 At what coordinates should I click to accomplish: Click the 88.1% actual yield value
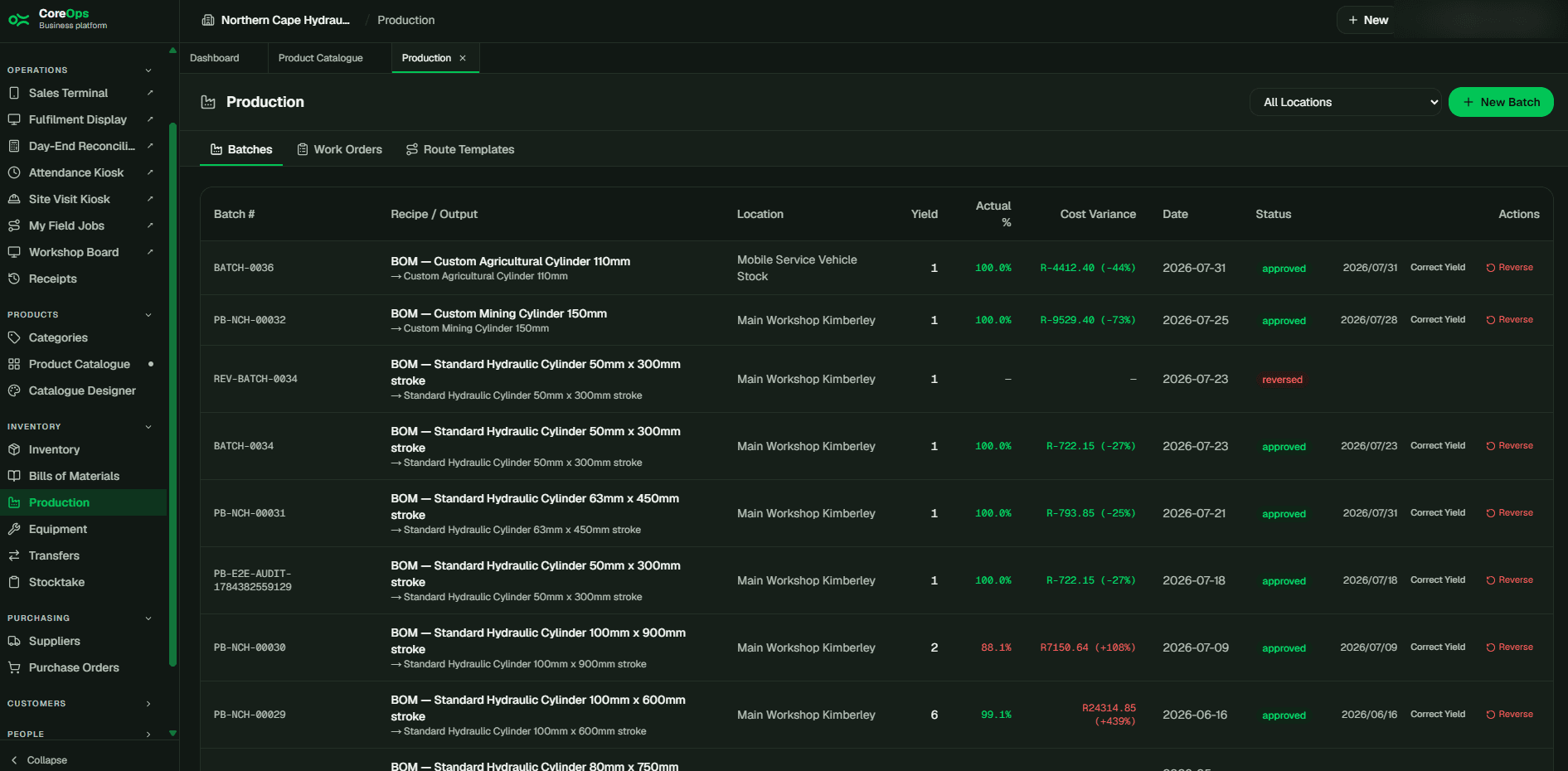pos(996,647)
